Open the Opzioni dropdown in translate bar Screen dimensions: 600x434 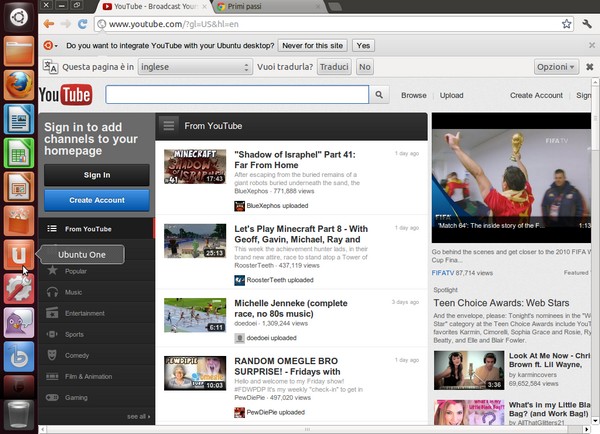tap(556, 67)
